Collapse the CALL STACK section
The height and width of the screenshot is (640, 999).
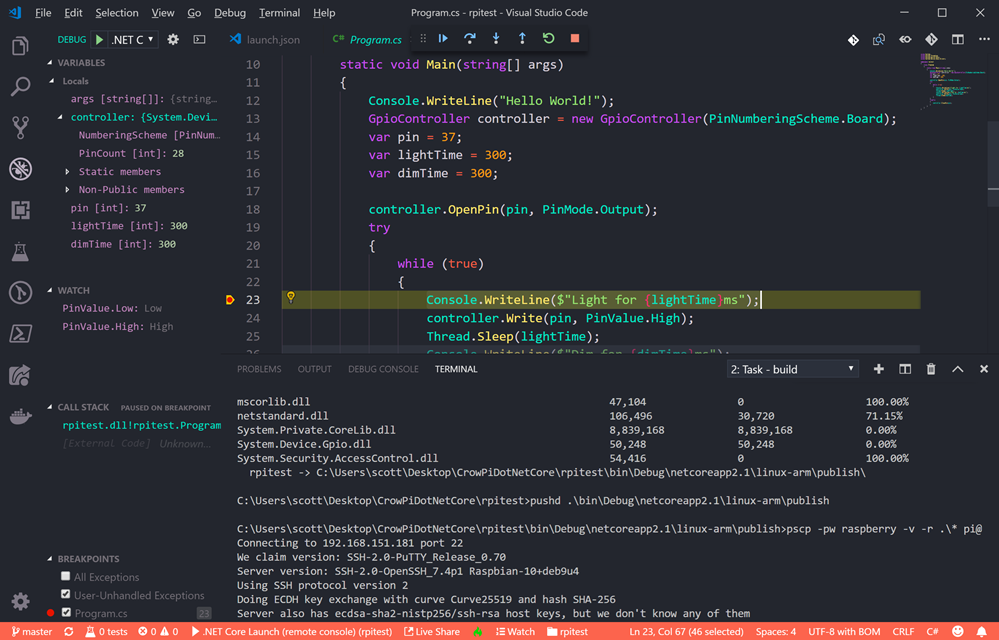pyautogui.click(x=50, y=407)
